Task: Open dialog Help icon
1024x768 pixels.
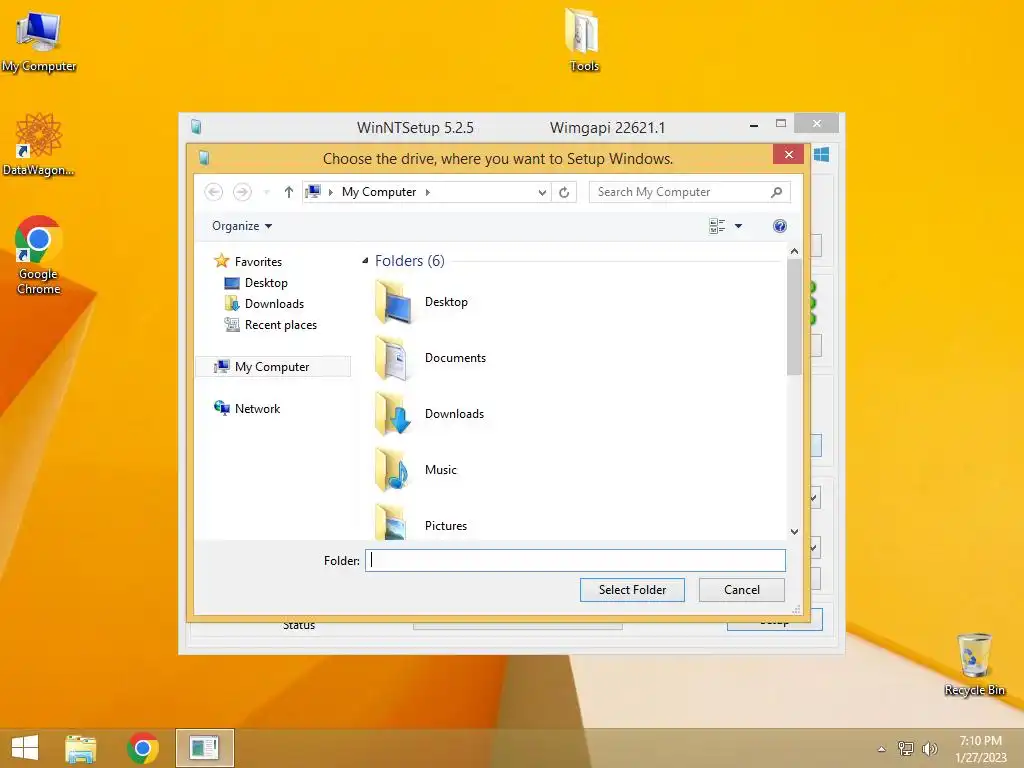Action: coord(780,226)
